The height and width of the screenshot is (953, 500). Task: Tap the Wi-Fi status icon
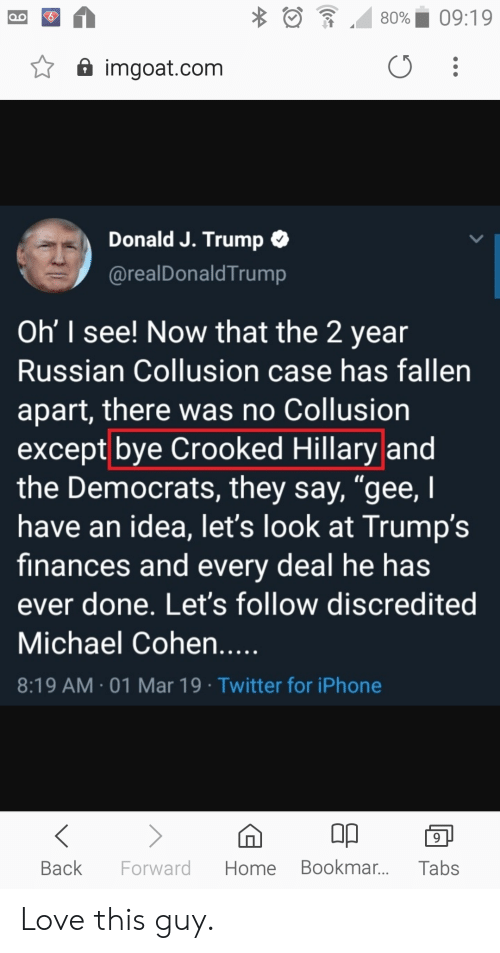tap(327, 18)
